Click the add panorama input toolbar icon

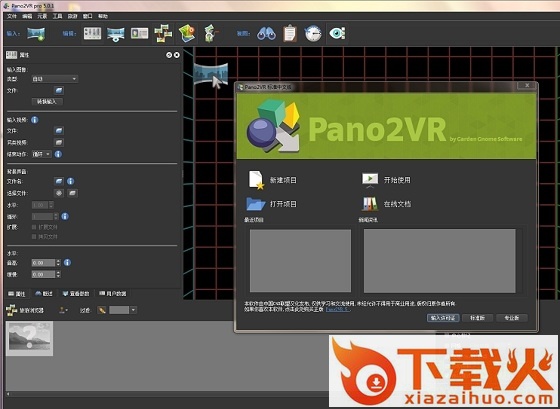pyautogui.click(x=36, y=34)
